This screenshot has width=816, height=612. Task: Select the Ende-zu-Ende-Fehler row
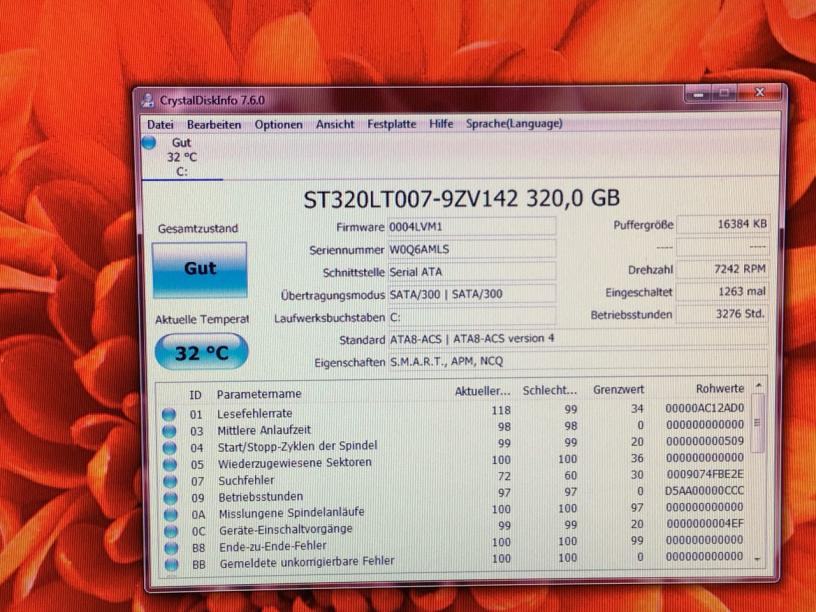click(454, 543)
